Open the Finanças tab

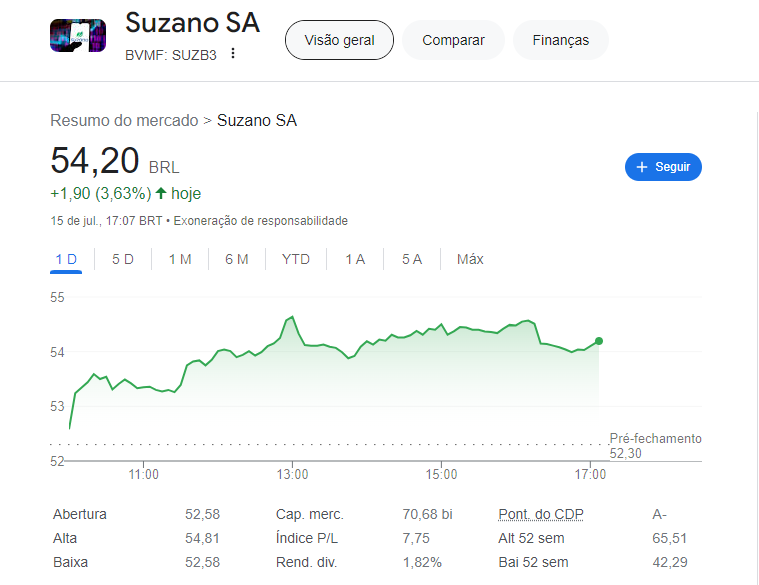[560, 40]
